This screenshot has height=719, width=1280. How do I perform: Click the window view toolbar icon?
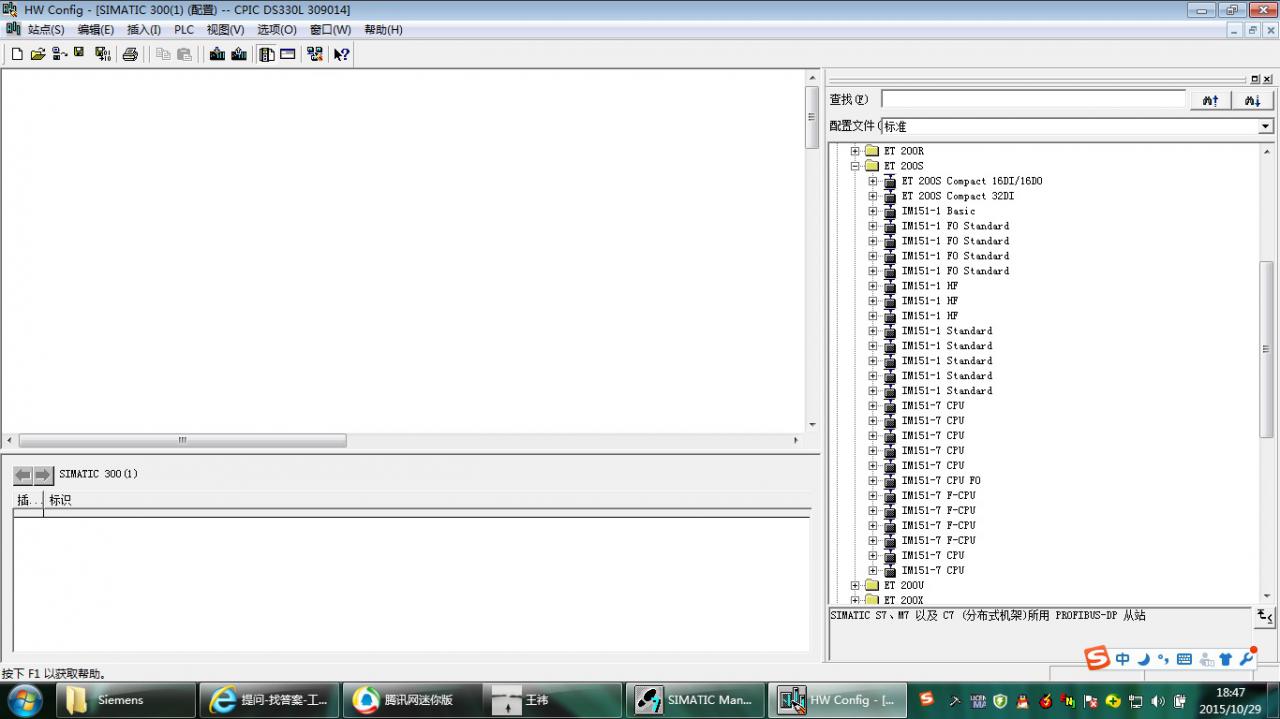[288, 54]
